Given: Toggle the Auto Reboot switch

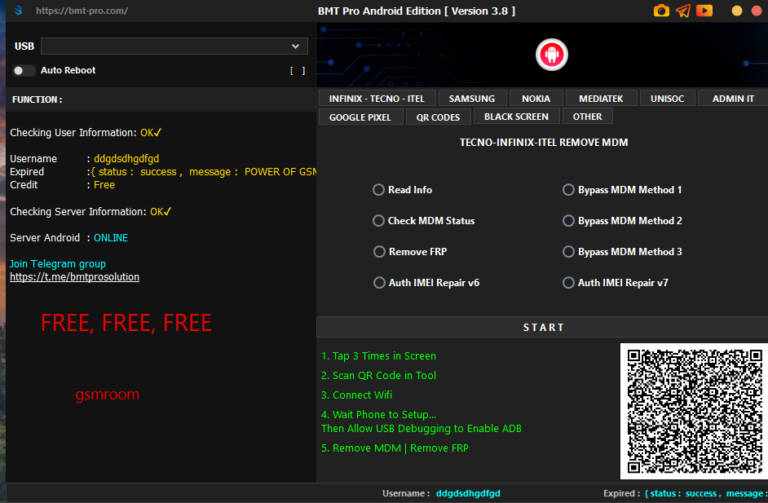Looking at the screenshot, I should pos(23,71).
